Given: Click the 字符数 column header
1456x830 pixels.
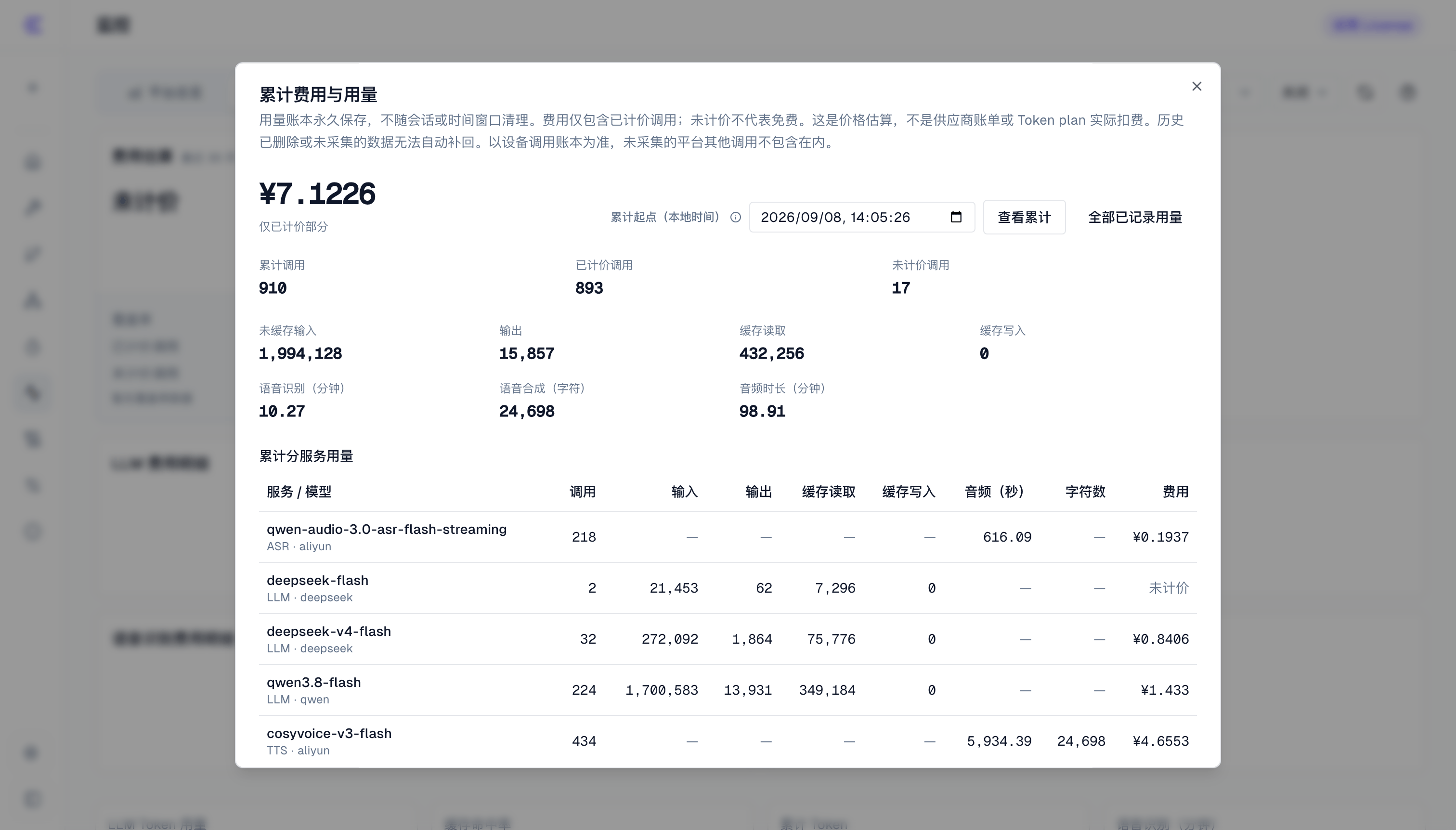Looking at the screenshot, I should click(1085, 492).
